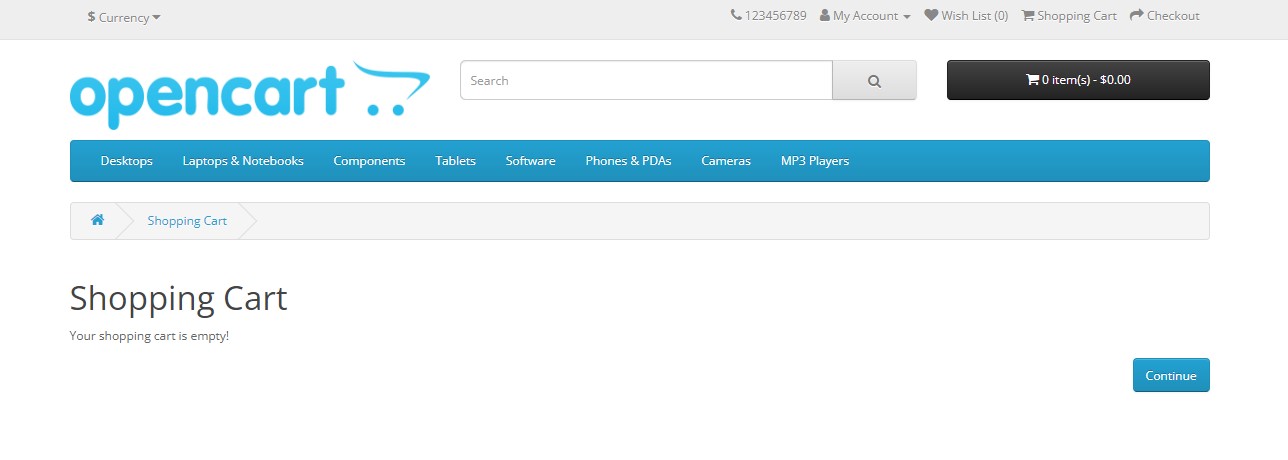
Task: Select Cameras category
Action: (x=726, y=161)
